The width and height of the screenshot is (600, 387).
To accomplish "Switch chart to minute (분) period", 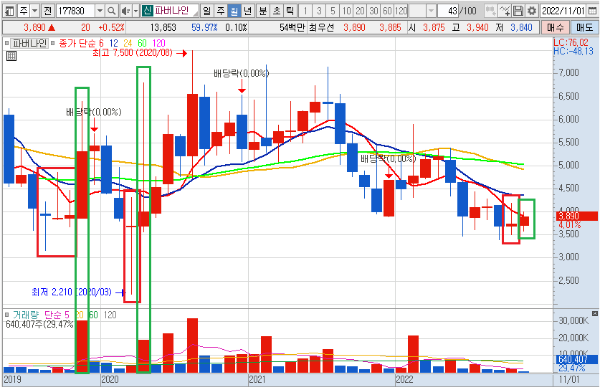I will coord(263,11).
